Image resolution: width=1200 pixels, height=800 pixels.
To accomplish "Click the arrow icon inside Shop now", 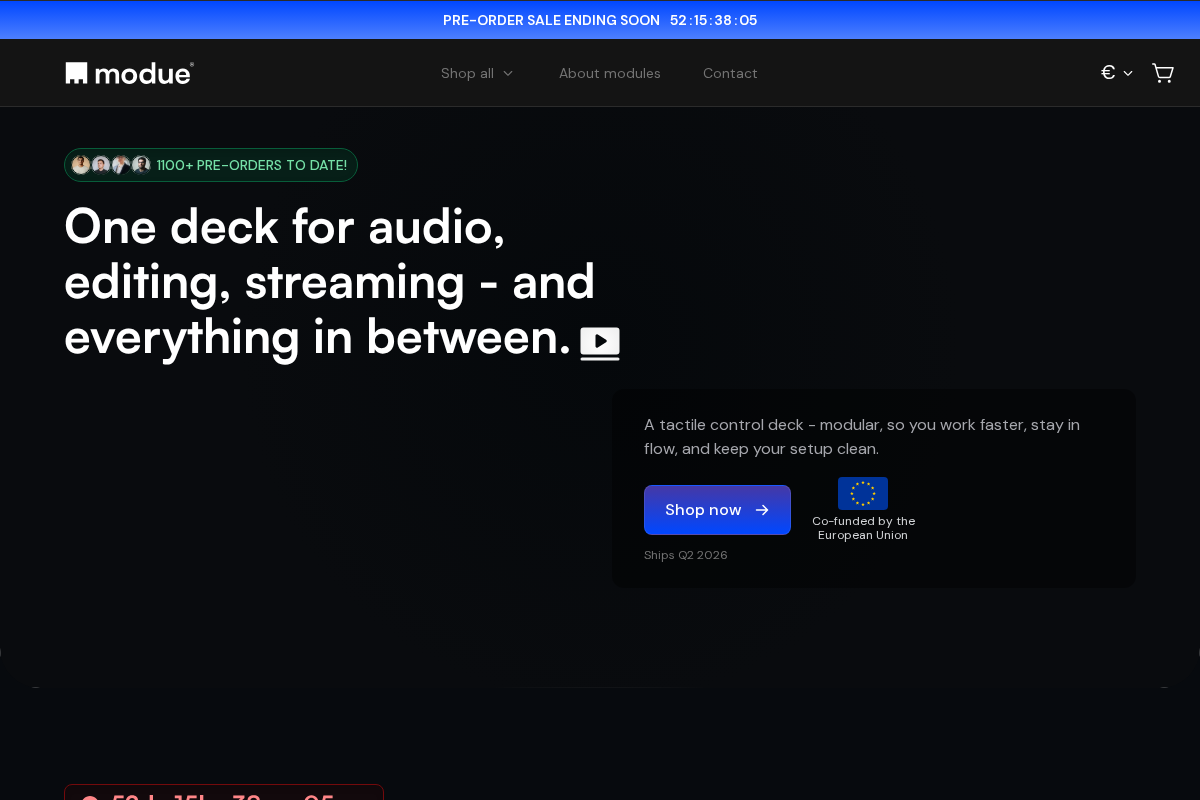I will pos(762,510).
